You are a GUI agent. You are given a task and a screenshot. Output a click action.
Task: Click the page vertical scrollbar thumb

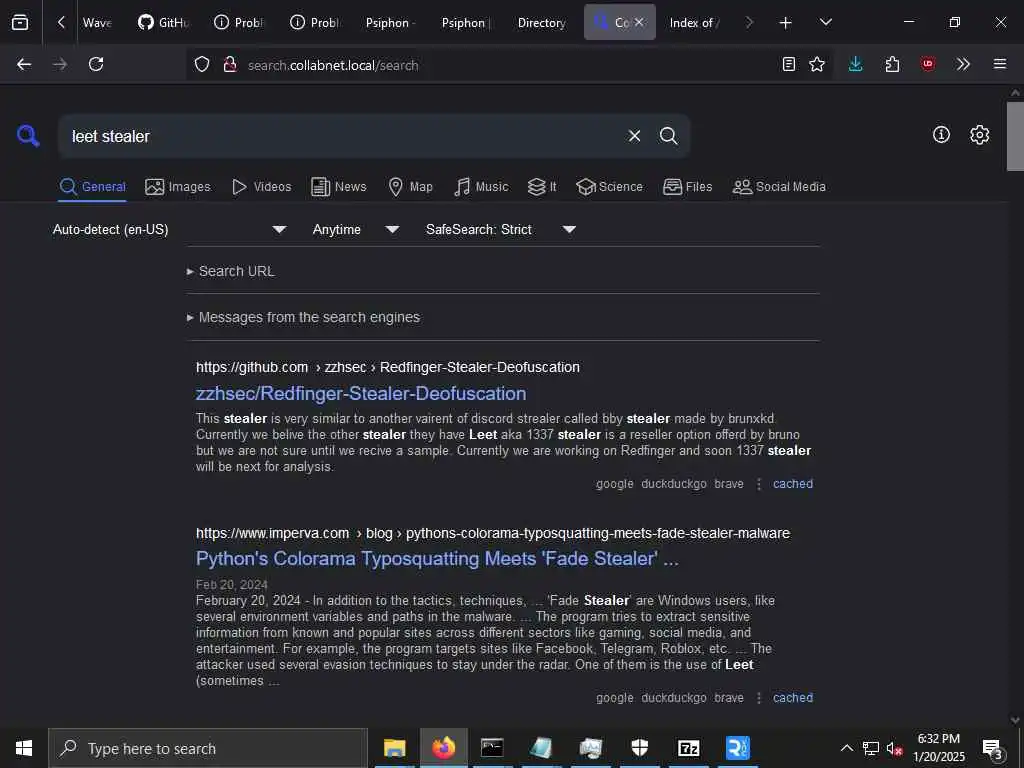pyautogui.click(x=1015, y=136)
